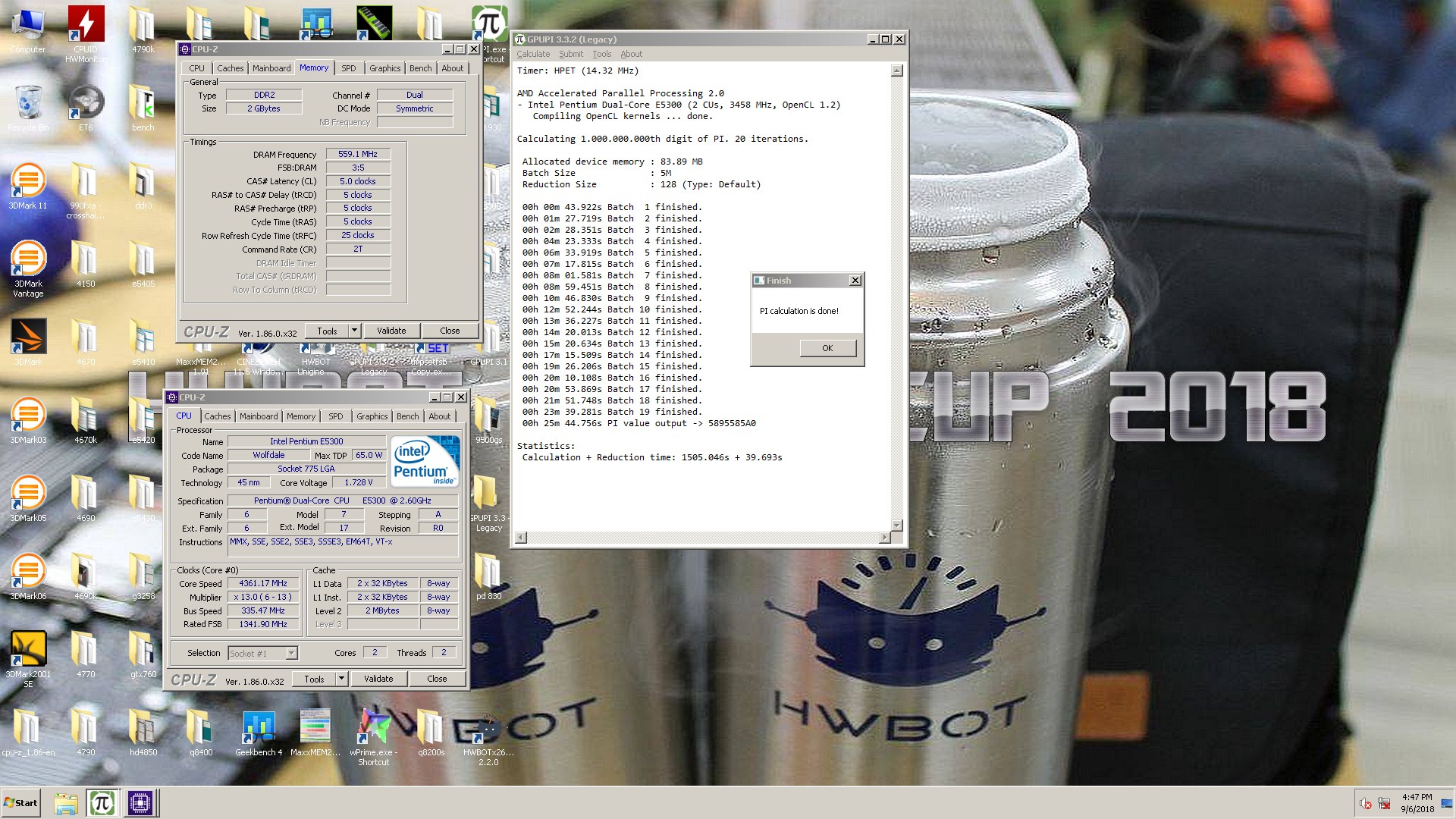Switch to Mainboard tab in upper CPU-Z
This screenshot has width=1456, height=819.
coord(271,68)
